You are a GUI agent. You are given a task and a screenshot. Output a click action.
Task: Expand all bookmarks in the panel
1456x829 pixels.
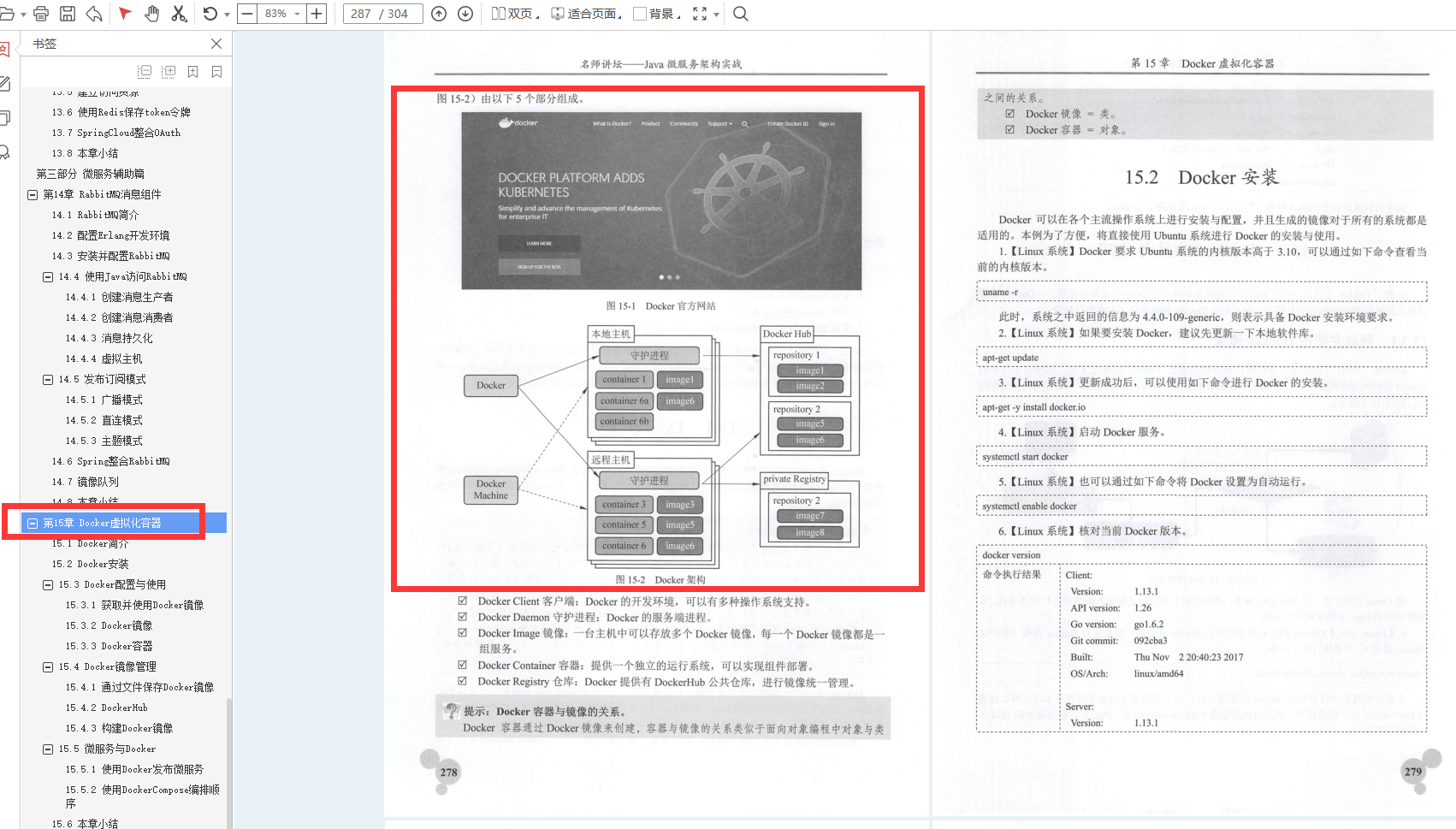tap(169, 72)
